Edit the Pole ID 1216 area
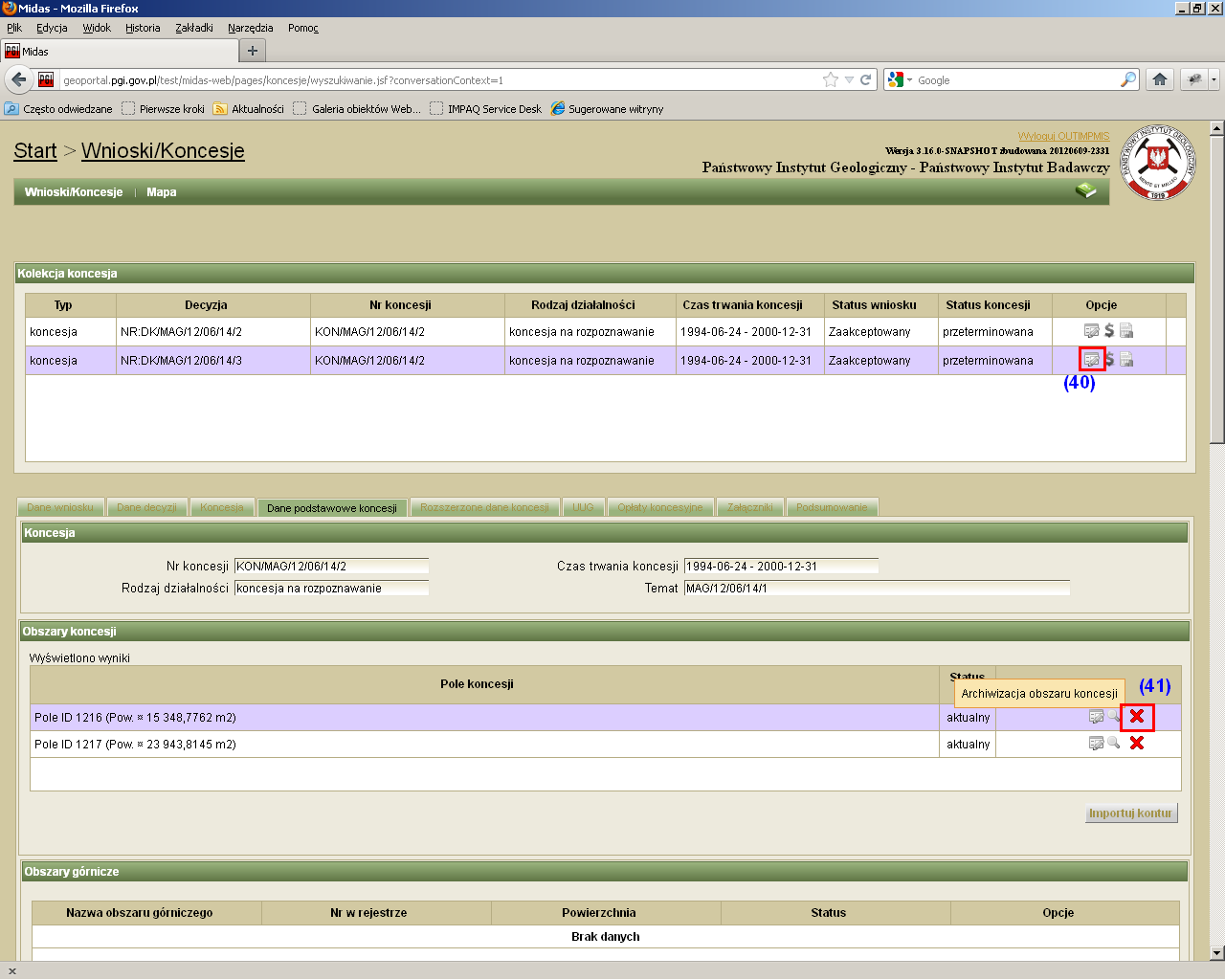The height and width of the screenshot is (980, 1225). [x=1097, y=716]
